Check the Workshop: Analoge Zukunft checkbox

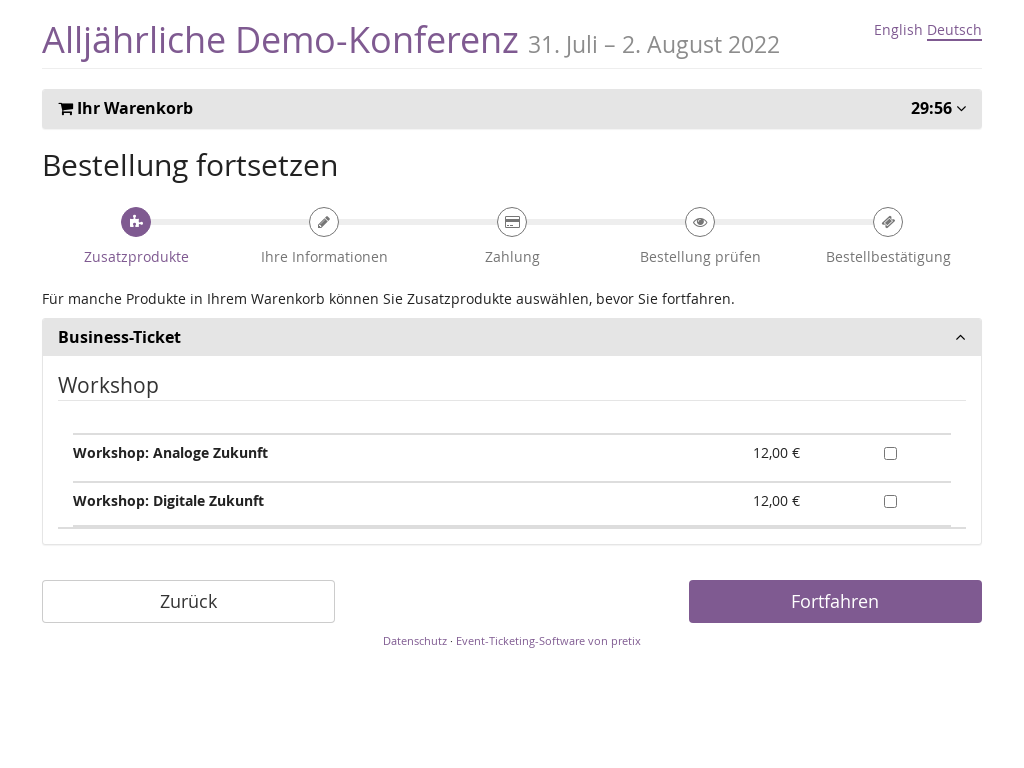[x=890, y=453]
